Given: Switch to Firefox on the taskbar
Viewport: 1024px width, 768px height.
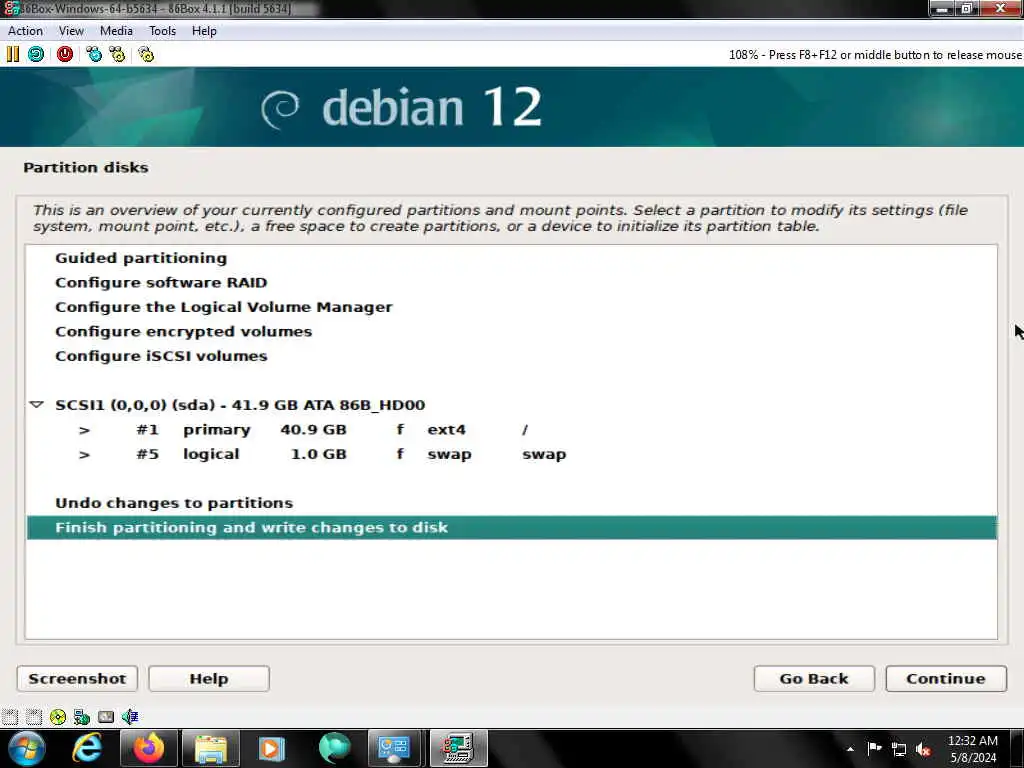Looking at the screenshot, I should point(149,748).
